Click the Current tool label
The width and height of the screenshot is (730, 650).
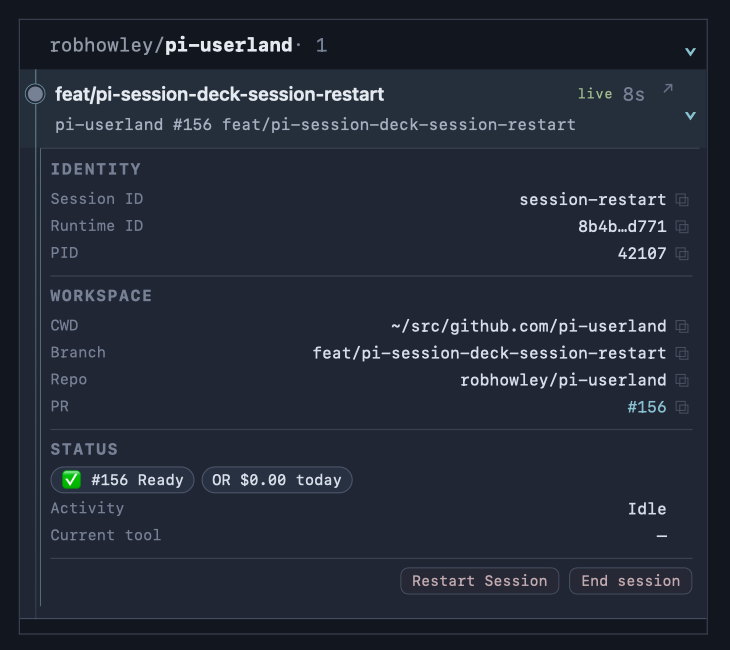point(106,535)
